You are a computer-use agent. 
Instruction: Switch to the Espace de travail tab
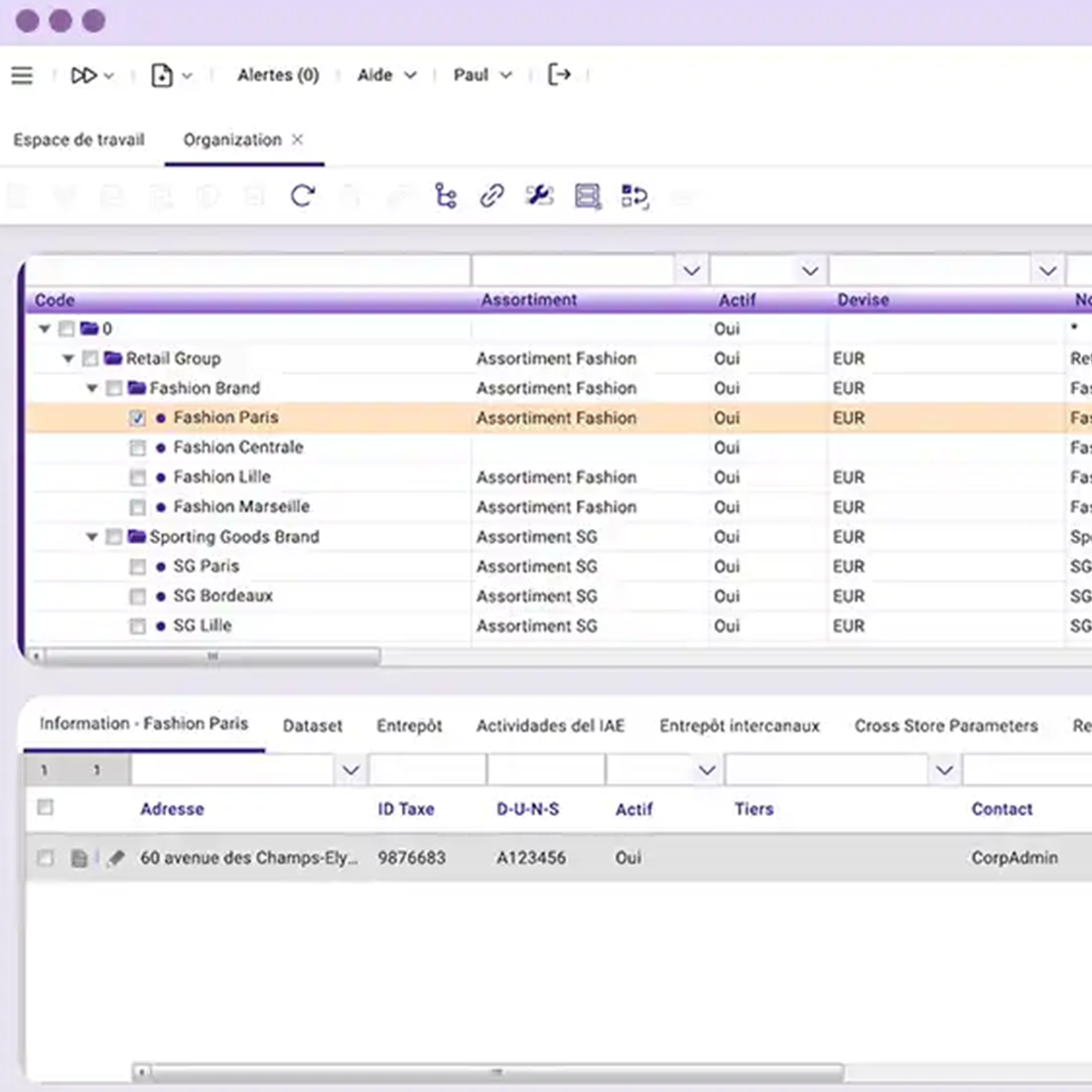pos(78,140)
